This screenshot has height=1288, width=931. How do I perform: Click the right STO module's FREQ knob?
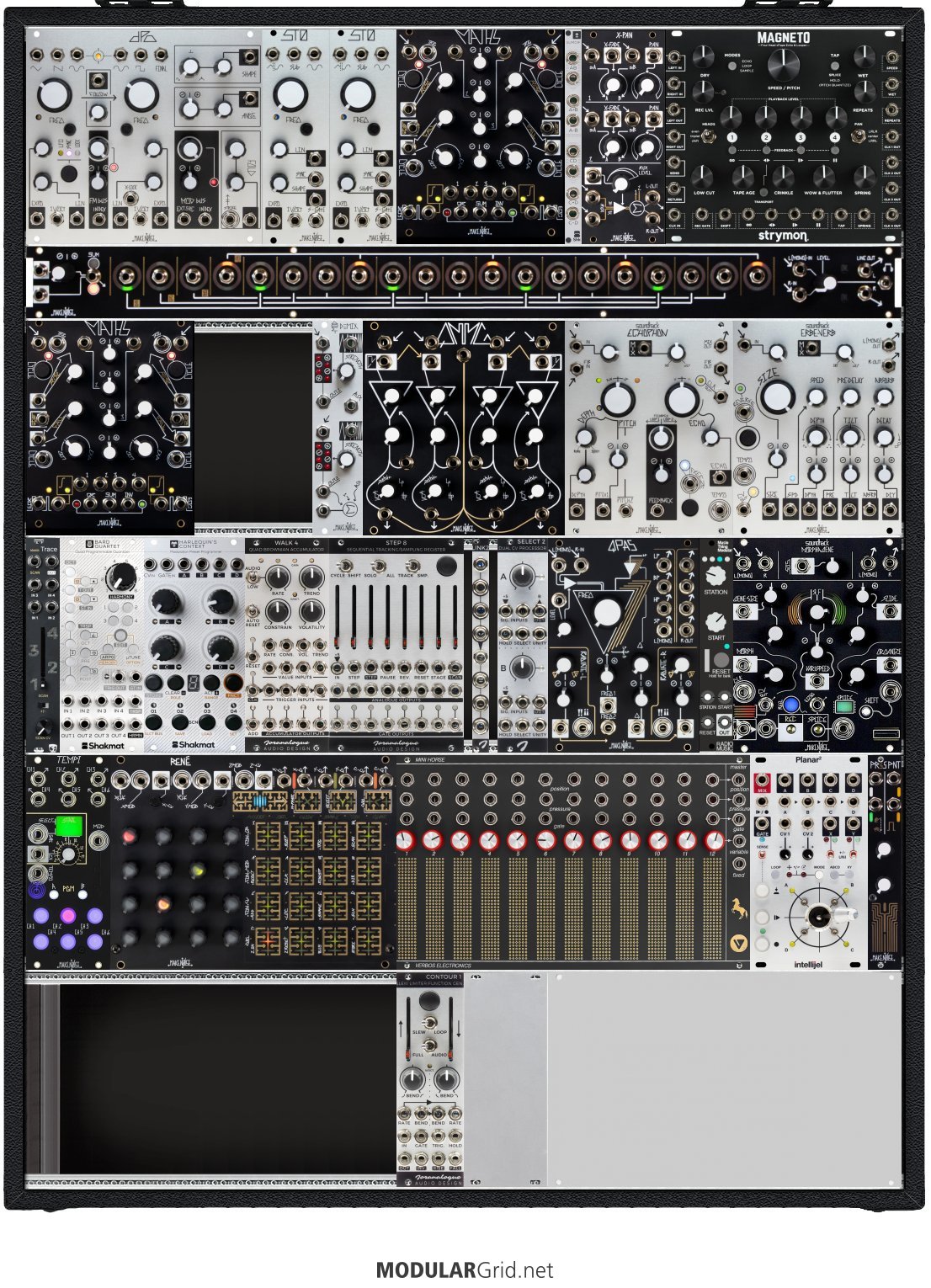point(356,95)
